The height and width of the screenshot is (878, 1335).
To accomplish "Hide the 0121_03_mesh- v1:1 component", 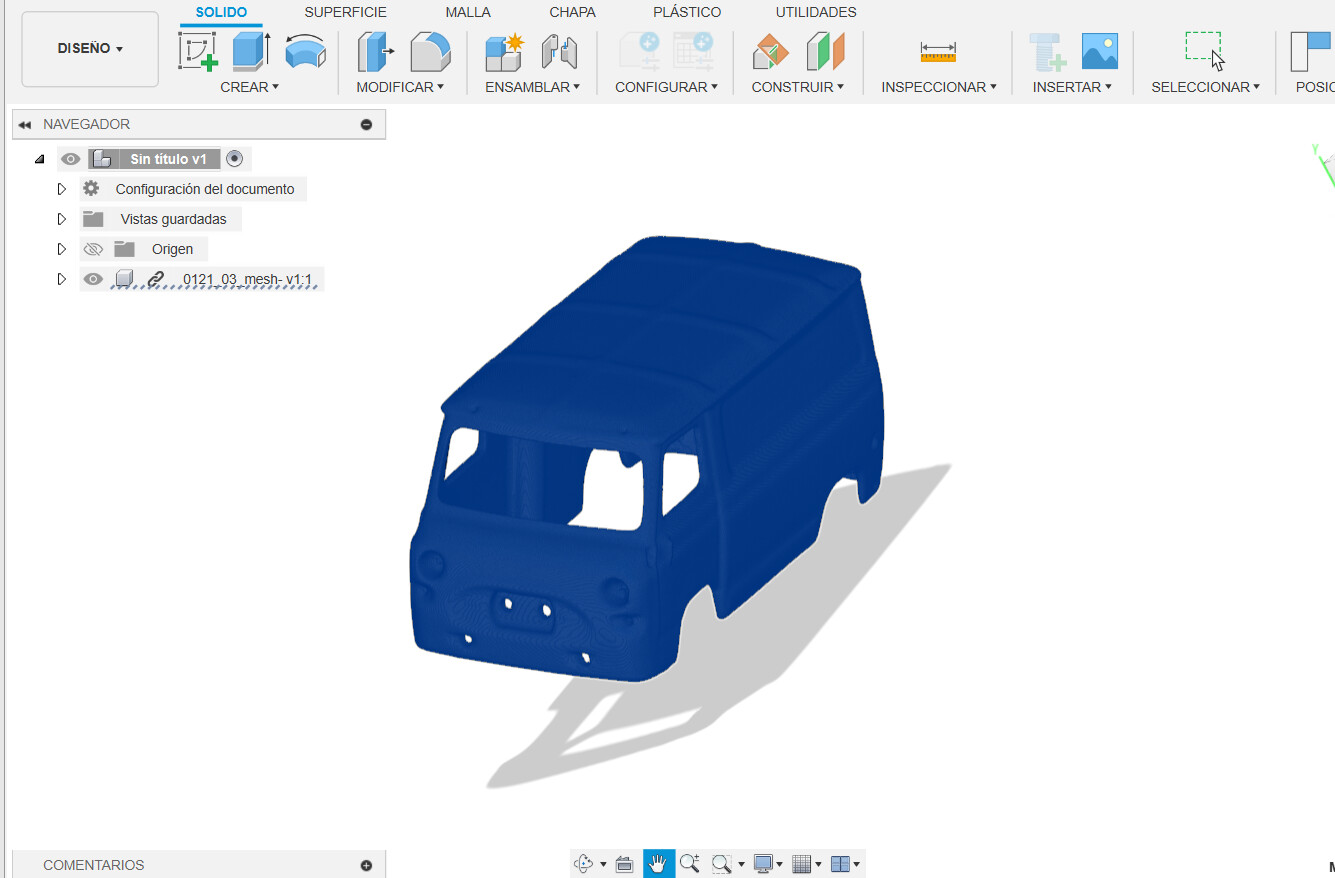I will (93, 279).
